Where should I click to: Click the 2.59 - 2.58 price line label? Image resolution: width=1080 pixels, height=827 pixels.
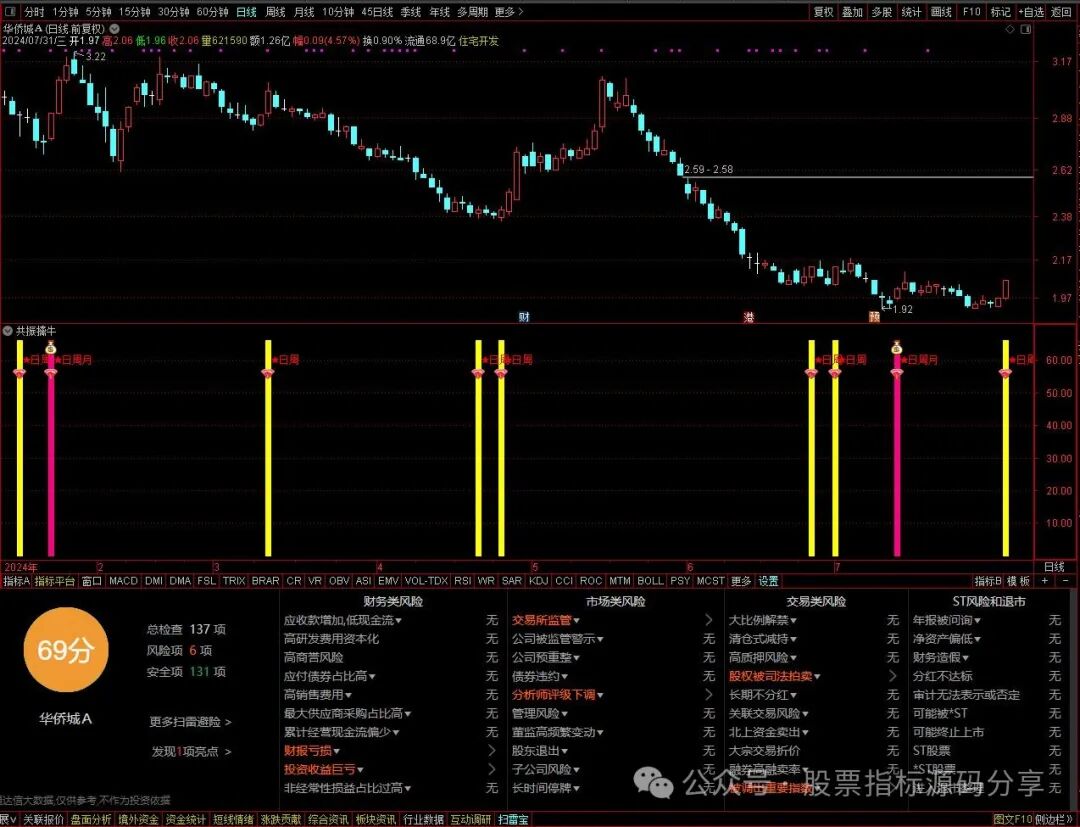click(709, 169)
